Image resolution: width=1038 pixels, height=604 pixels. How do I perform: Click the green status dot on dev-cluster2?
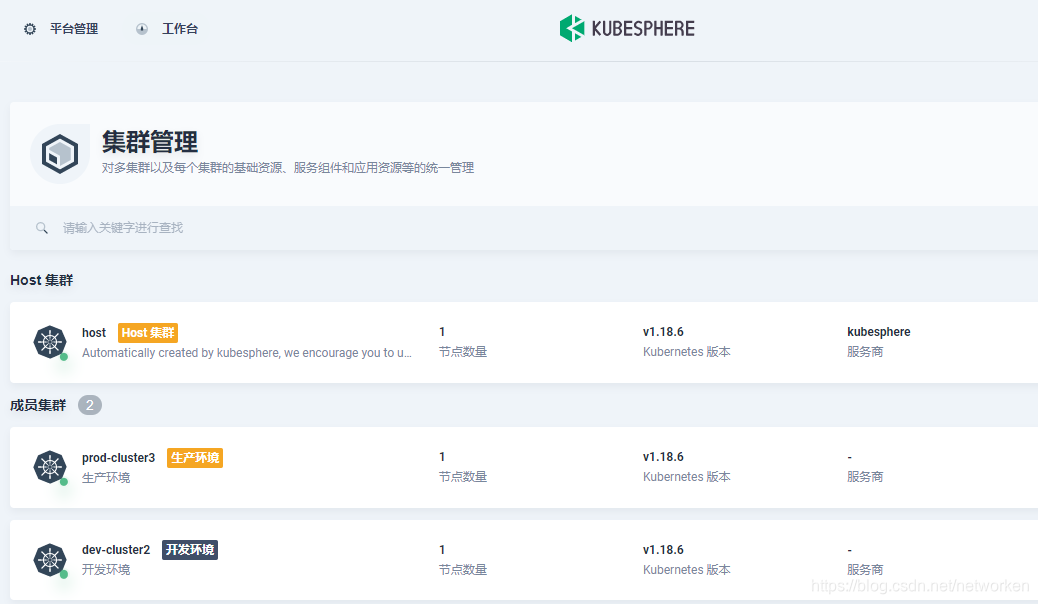click(64, 575)
